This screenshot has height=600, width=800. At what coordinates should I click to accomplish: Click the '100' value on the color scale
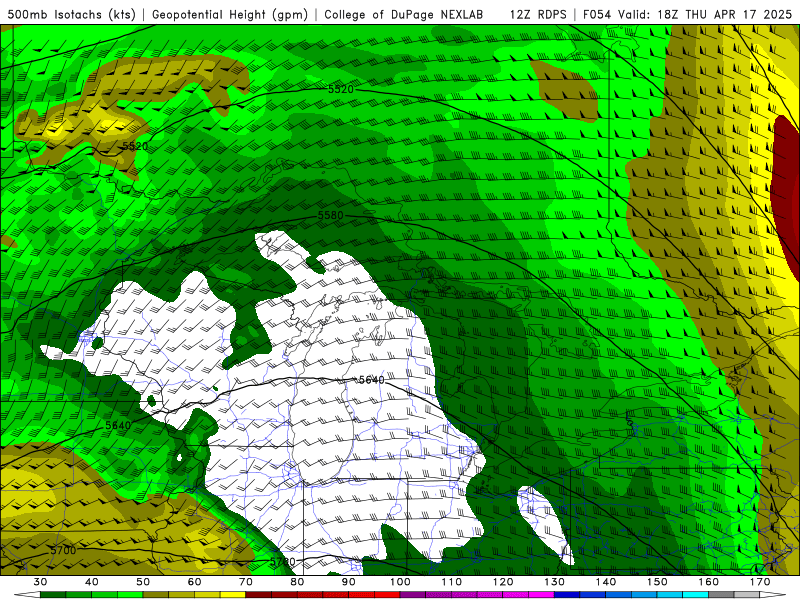coord(401,582)
